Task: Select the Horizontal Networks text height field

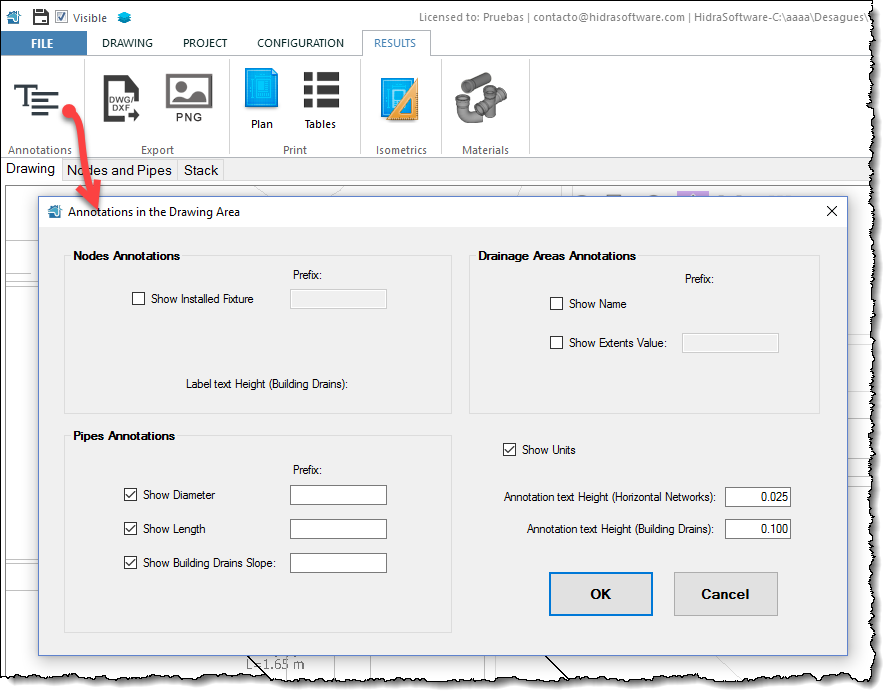Action: [758, 496]
